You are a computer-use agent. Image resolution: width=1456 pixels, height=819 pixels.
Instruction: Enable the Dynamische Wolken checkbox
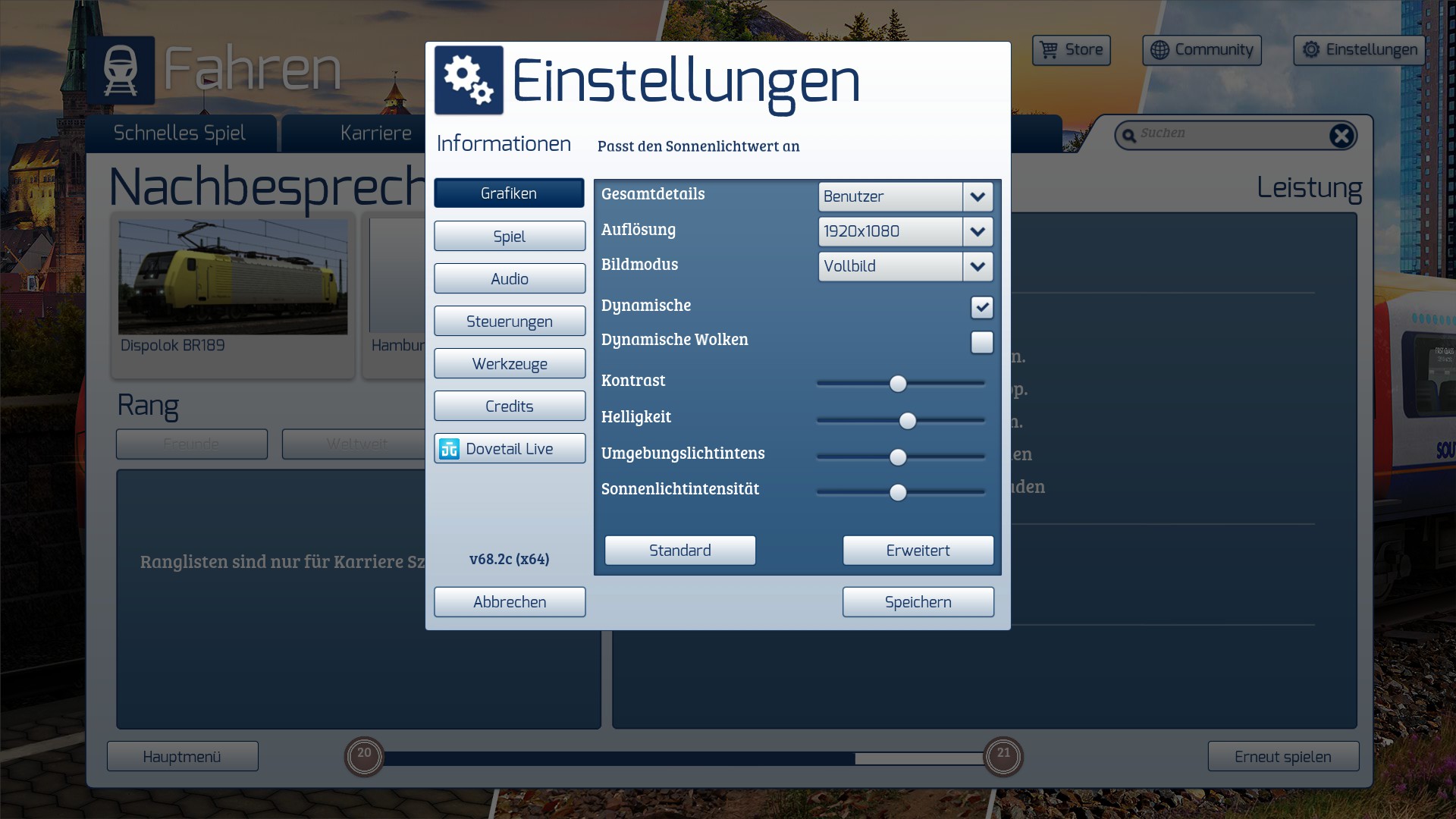(x=981, y=342)
